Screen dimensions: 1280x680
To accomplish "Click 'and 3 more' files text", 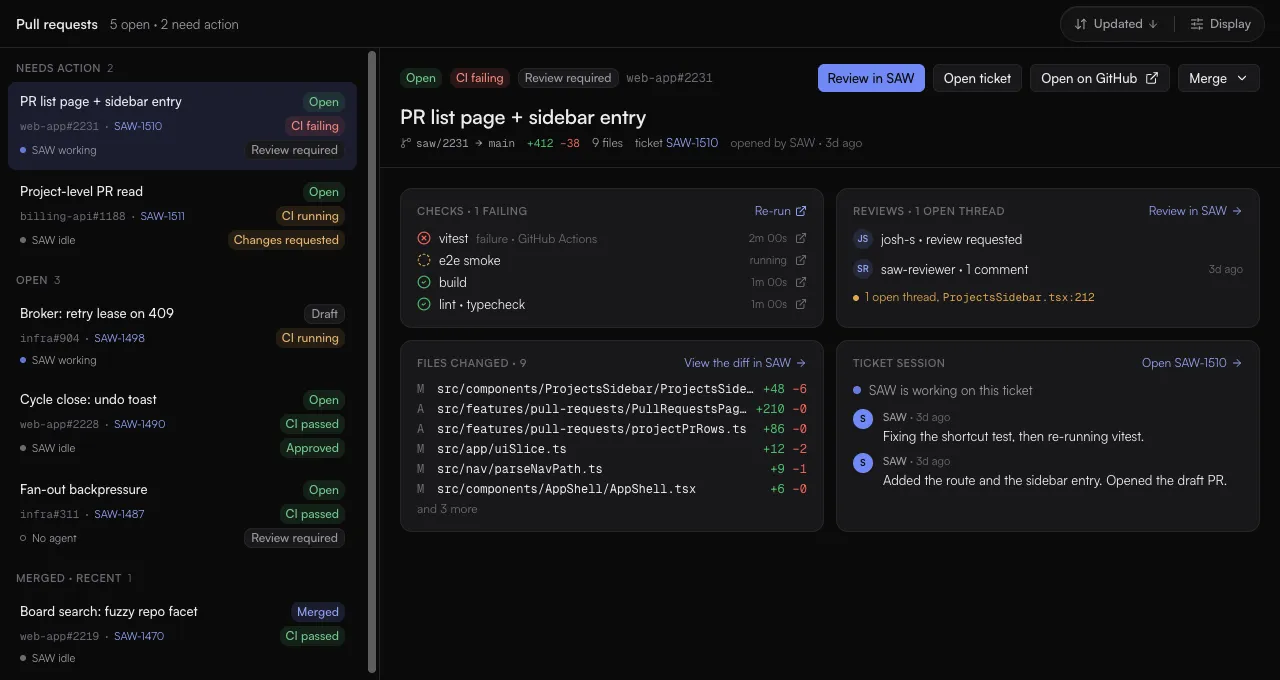I will tap(447, 509).
